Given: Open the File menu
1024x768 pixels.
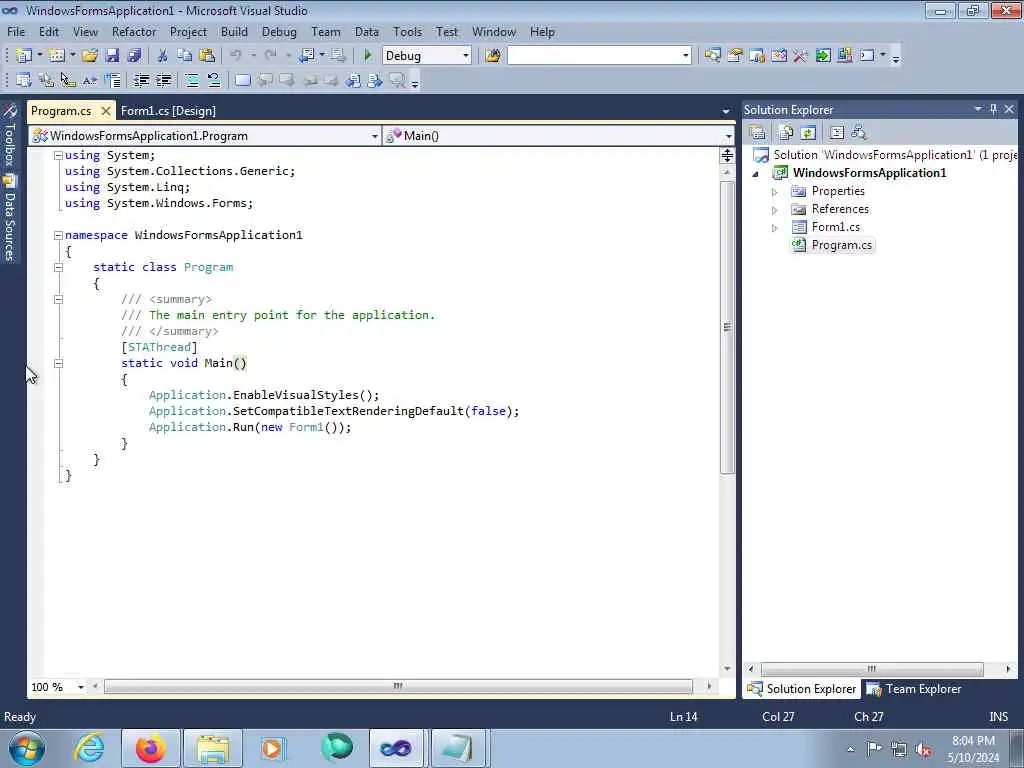Looking at the screenshot, I should coord(16,31).
